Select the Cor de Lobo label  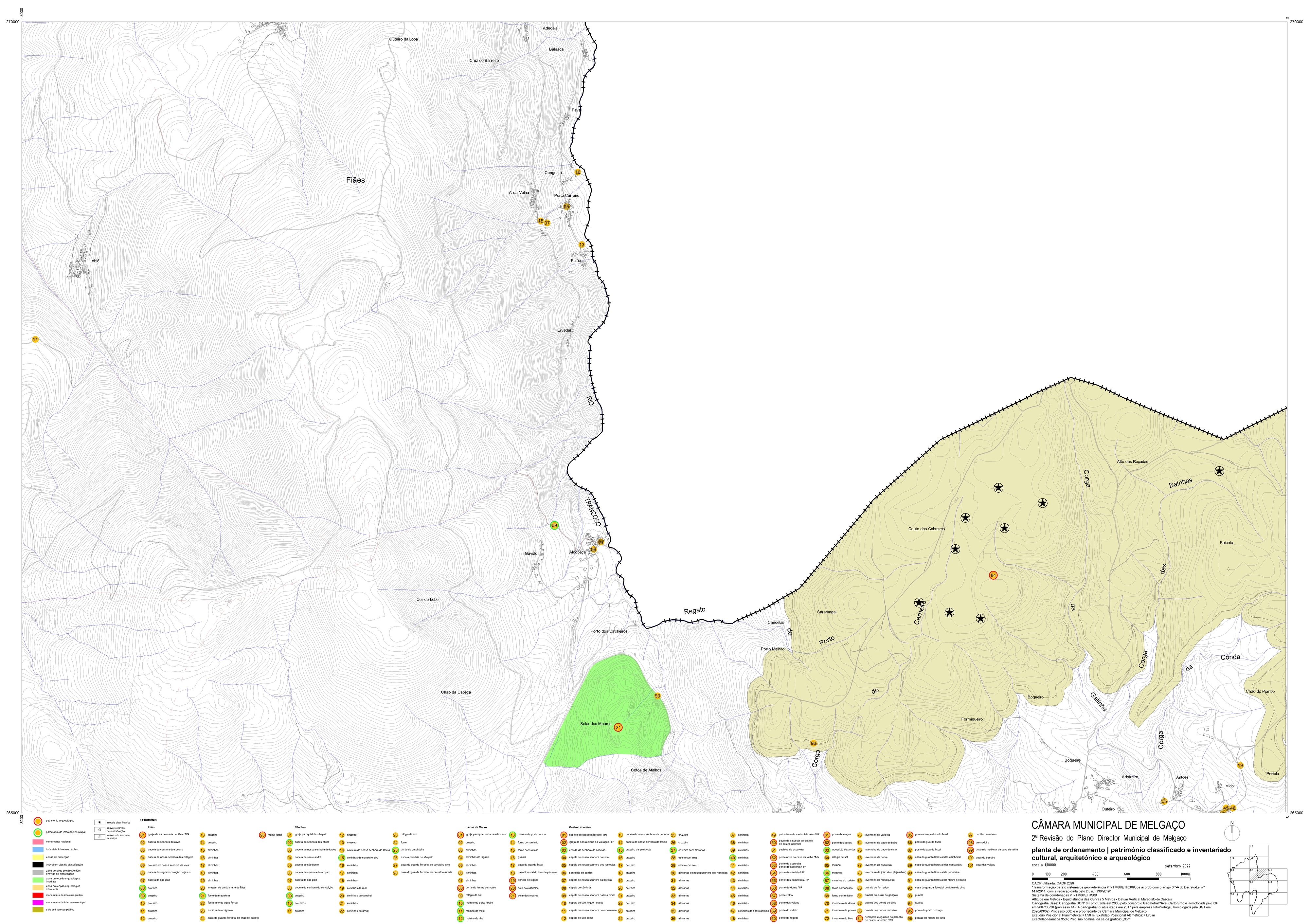[428, 599]
